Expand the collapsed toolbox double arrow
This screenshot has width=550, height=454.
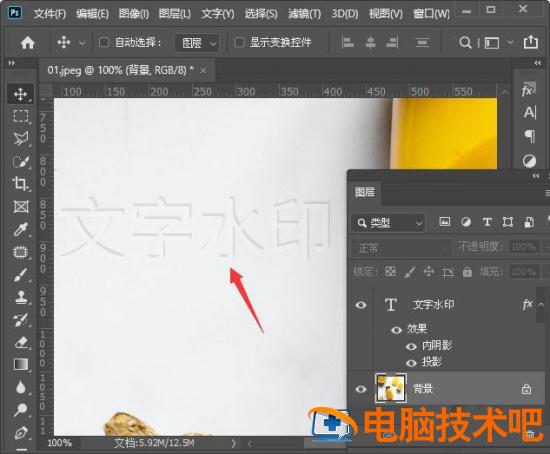tap(12, 63)
